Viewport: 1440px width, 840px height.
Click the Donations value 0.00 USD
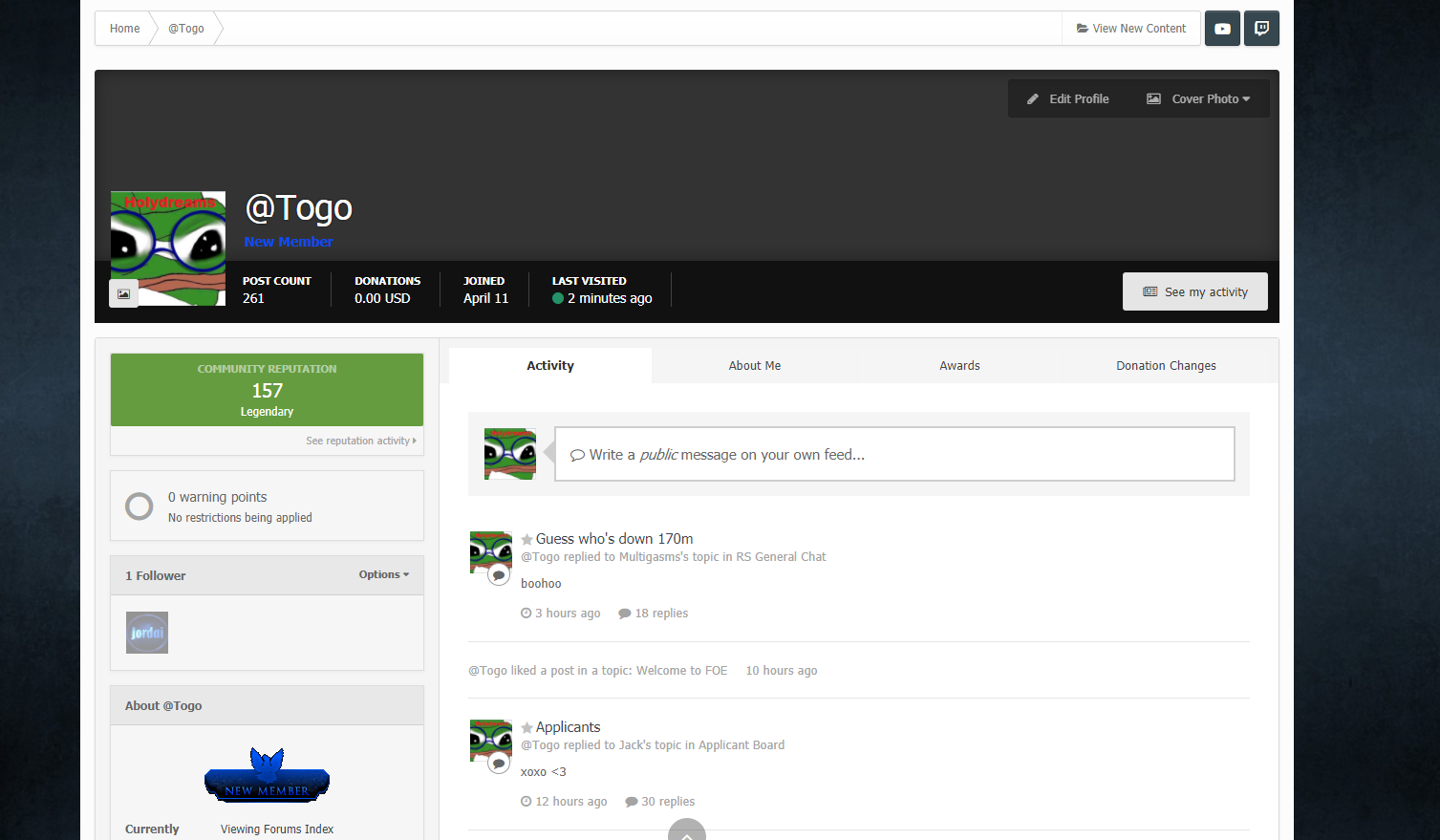[x=382, y=298]
